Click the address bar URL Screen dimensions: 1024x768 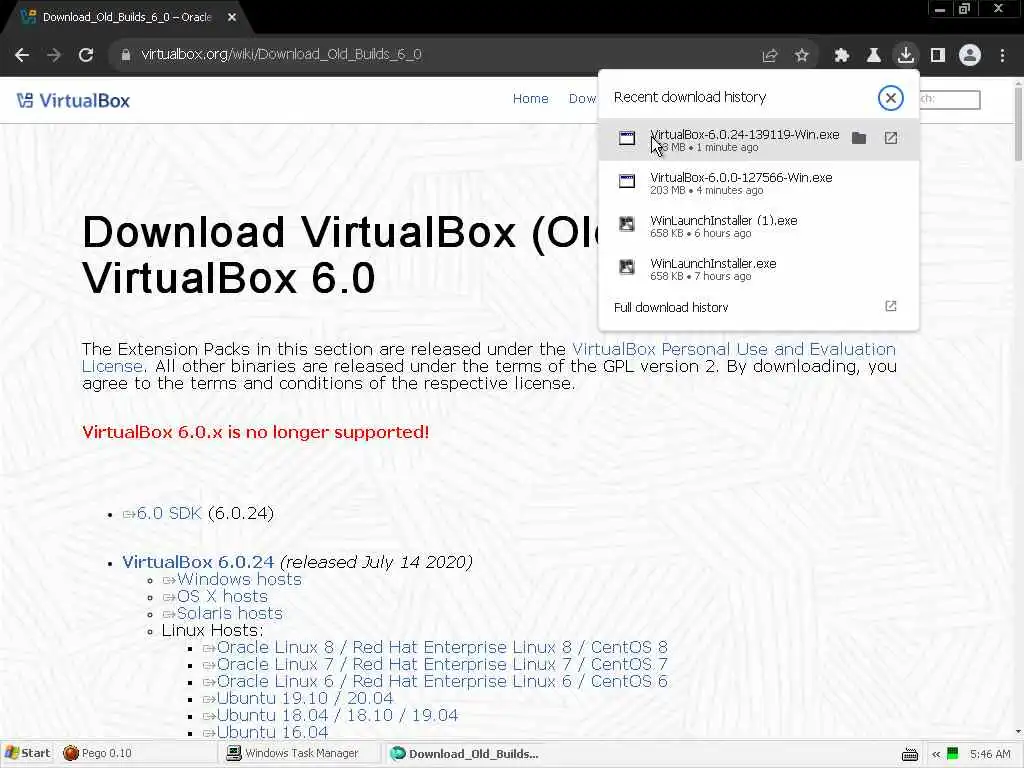pyautogui.click(x=281, y=55)
